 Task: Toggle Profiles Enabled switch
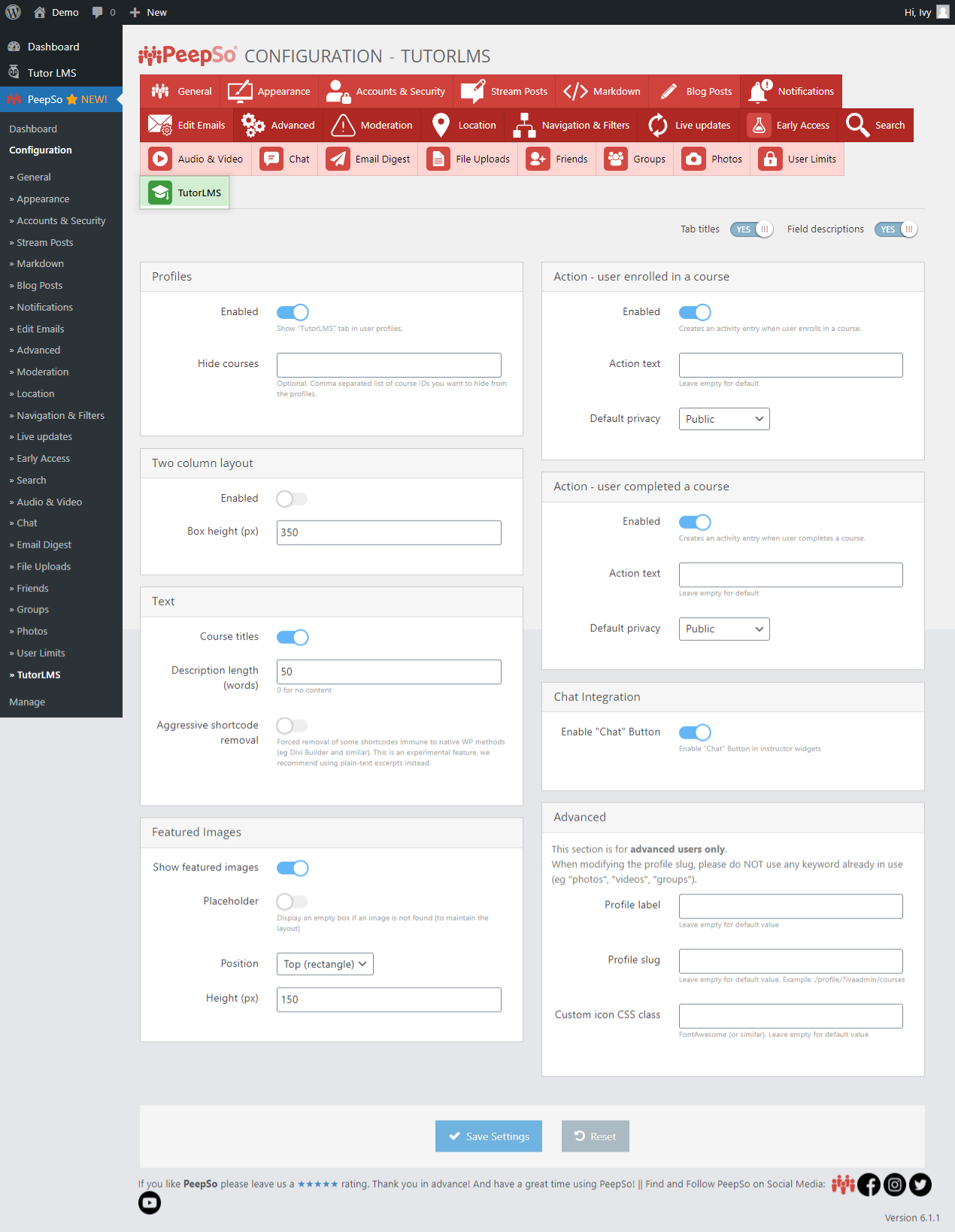(293, 312)
